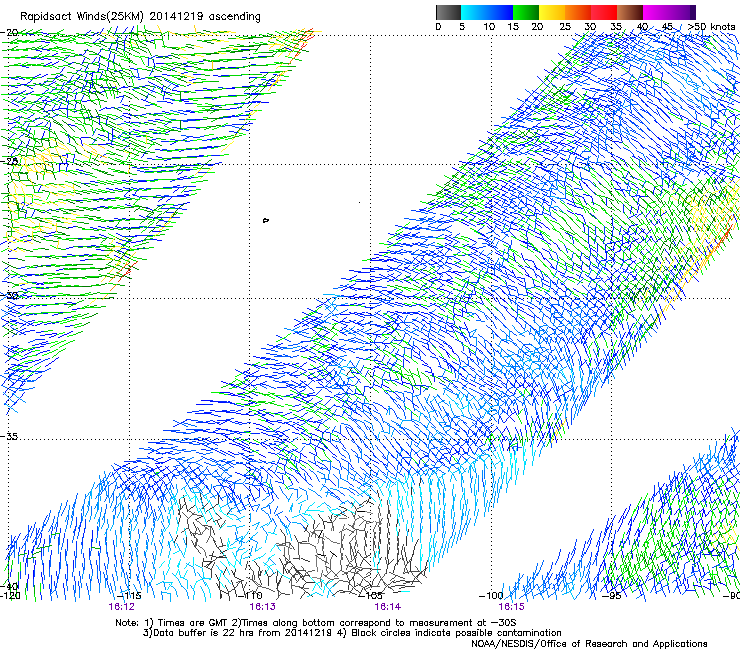This screenshot has height=650, width=740.
Task: Click the time label 16:12
Action: pyautogui.click(x=121, y=607)
